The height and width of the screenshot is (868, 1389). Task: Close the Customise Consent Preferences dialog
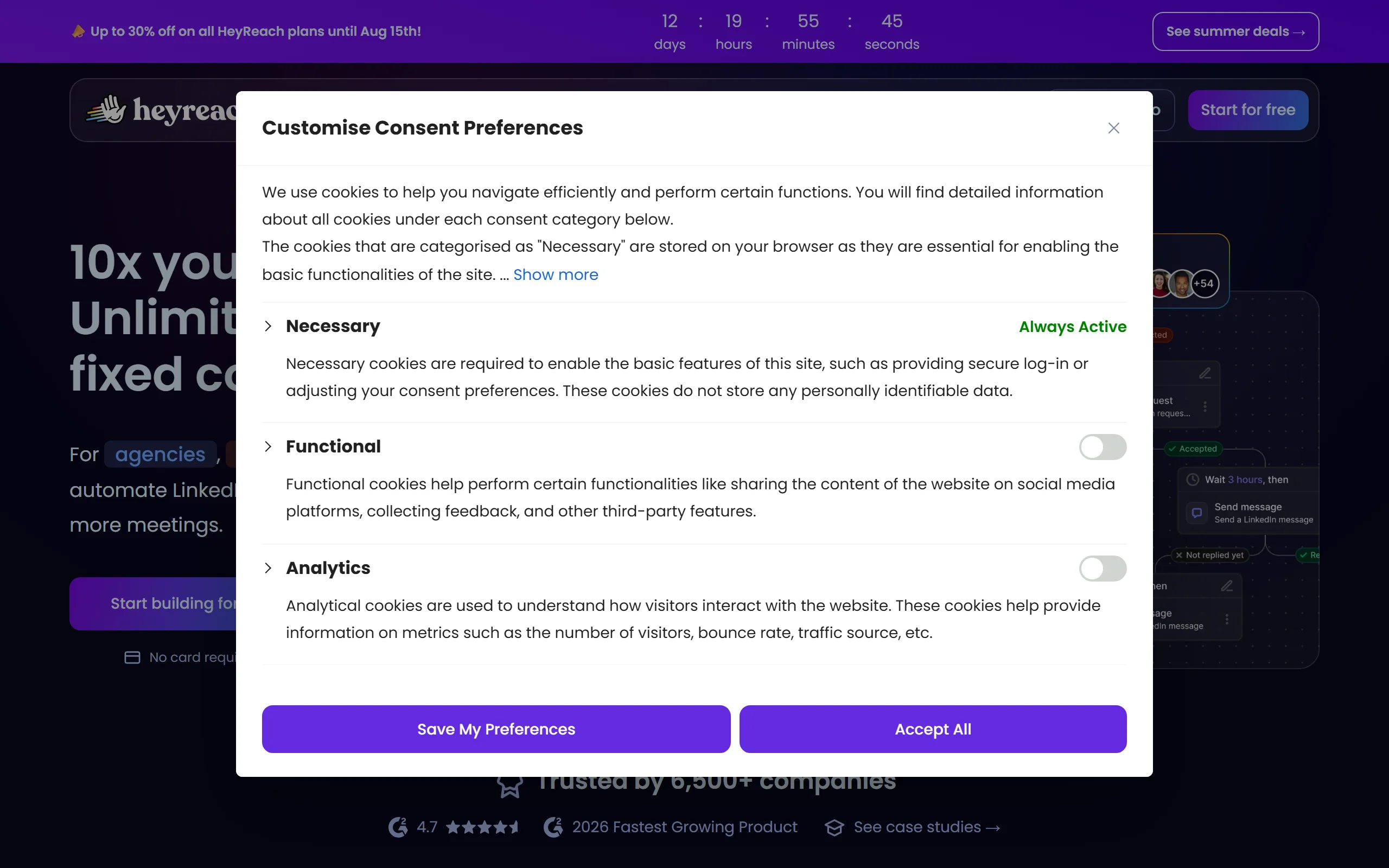click(x=1113, y=128)
